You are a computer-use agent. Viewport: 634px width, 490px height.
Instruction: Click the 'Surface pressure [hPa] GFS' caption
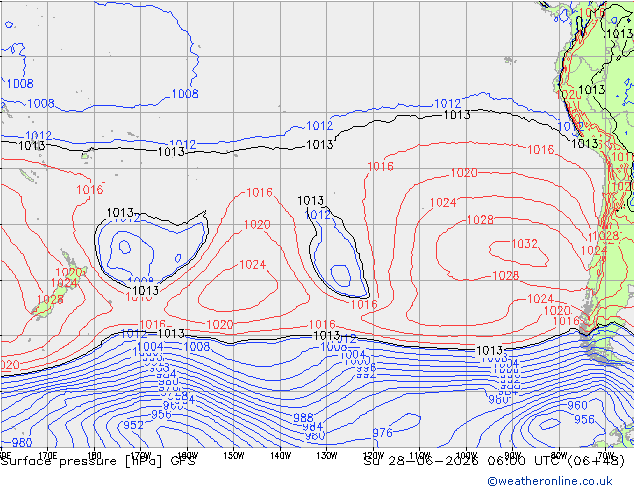click(x=98, y=461)
